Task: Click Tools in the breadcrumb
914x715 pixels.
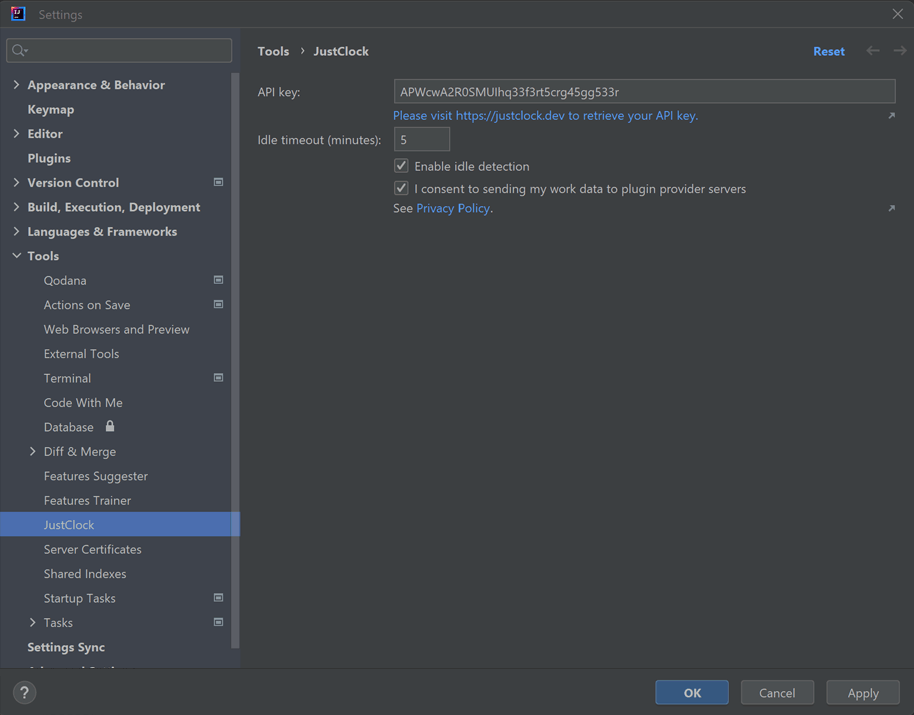Action: (x=273, y=51)
